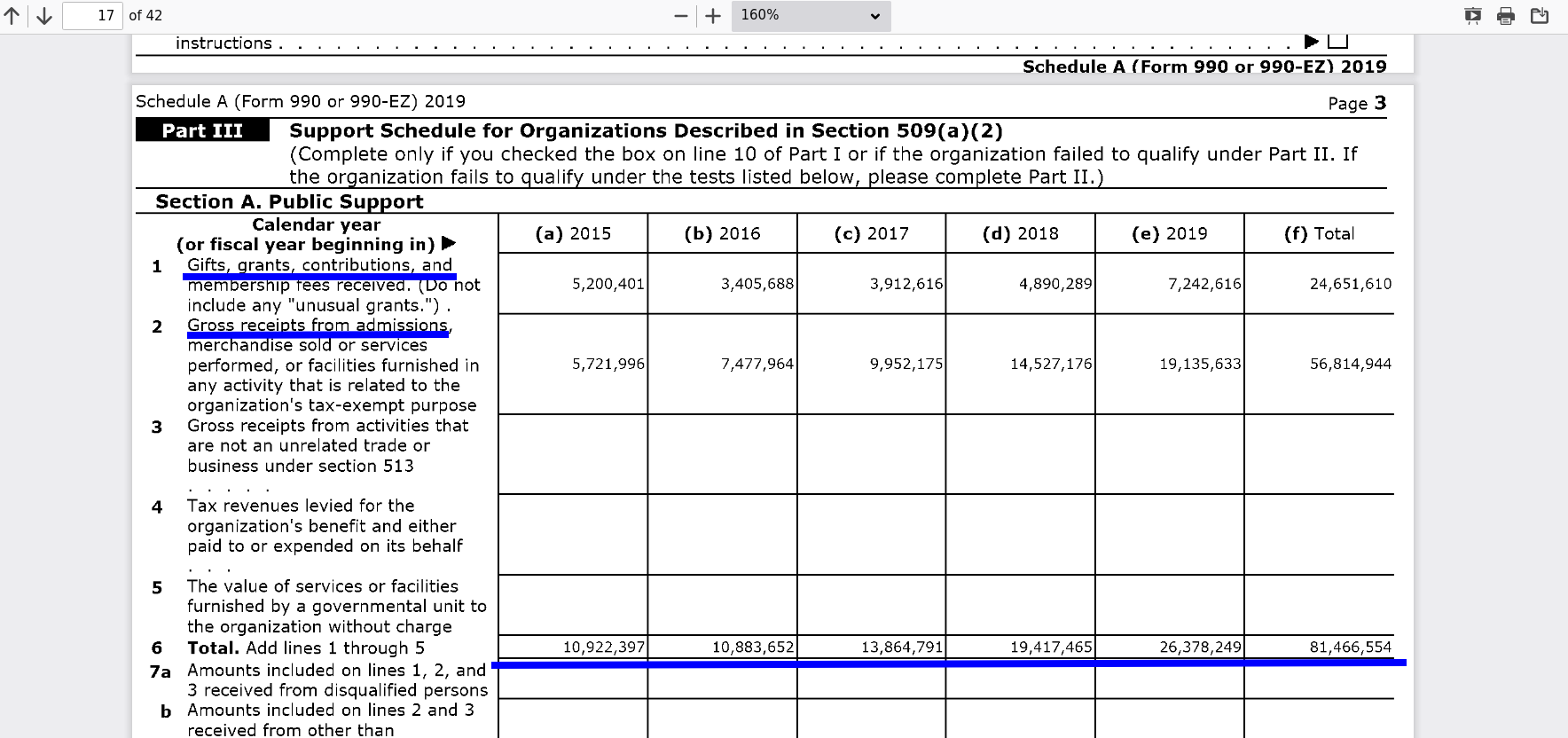
Task: Click 'Support Schedule for Organizations' title
Action: 646,130
